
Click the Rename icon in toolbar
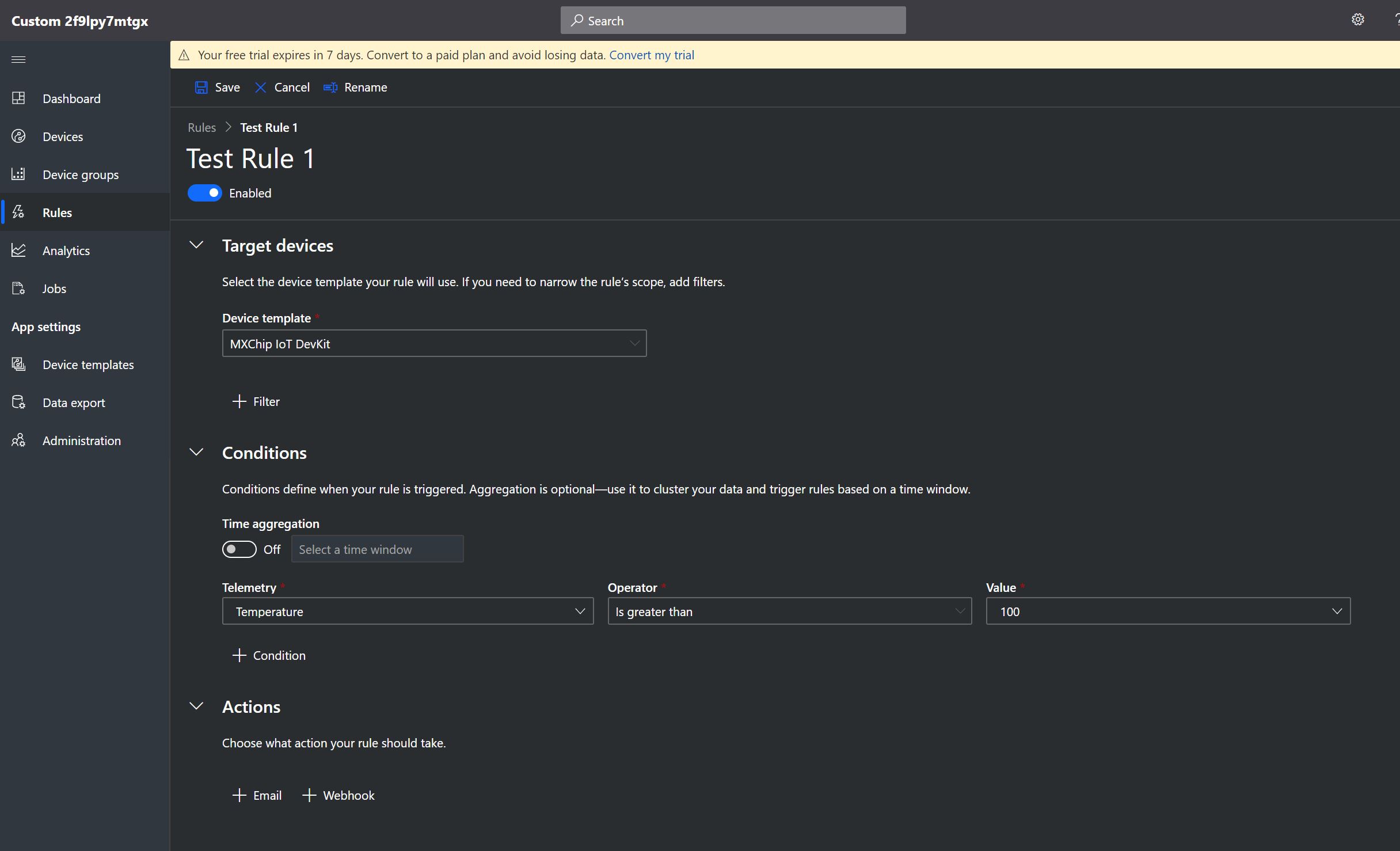click(330, 88)
